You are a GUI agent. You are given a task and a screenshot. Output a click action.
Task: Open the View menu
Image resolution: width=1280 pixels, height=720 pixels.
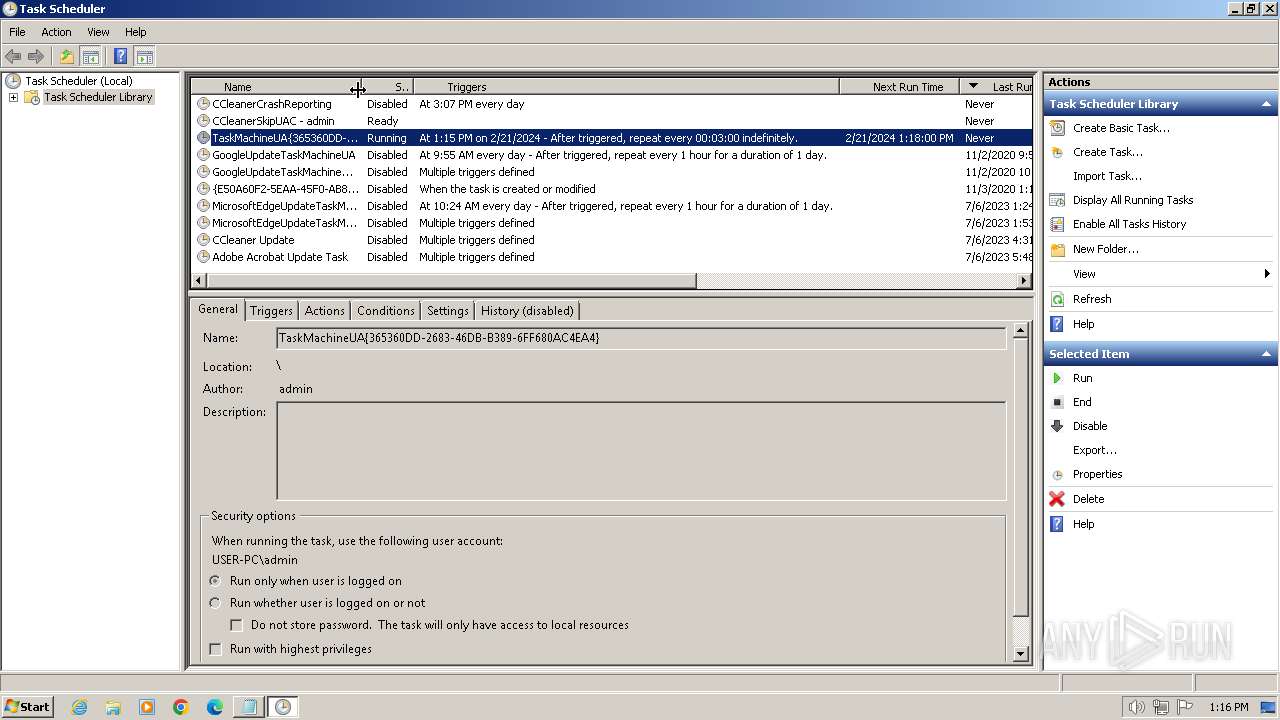click(x=98, y=32)
